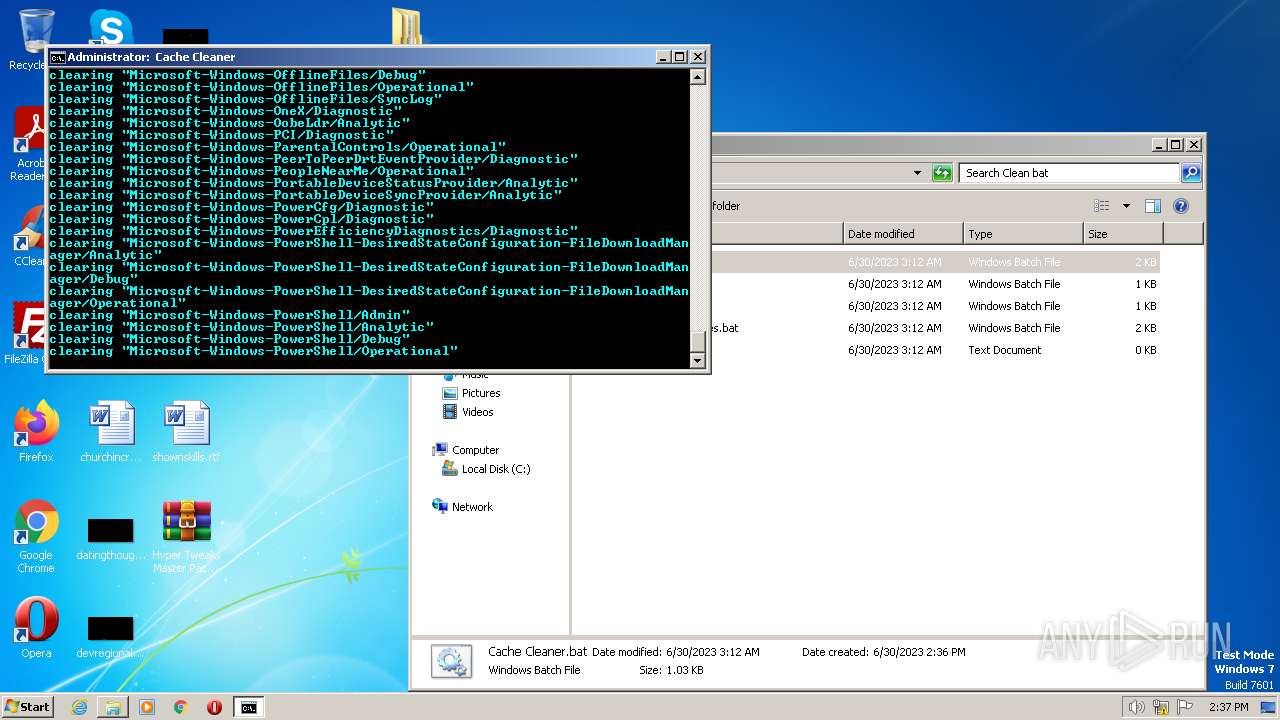This screenshot has width=1280, height=720.
Task: Open Chrome from the taskbar
Action: pos(181,707)
